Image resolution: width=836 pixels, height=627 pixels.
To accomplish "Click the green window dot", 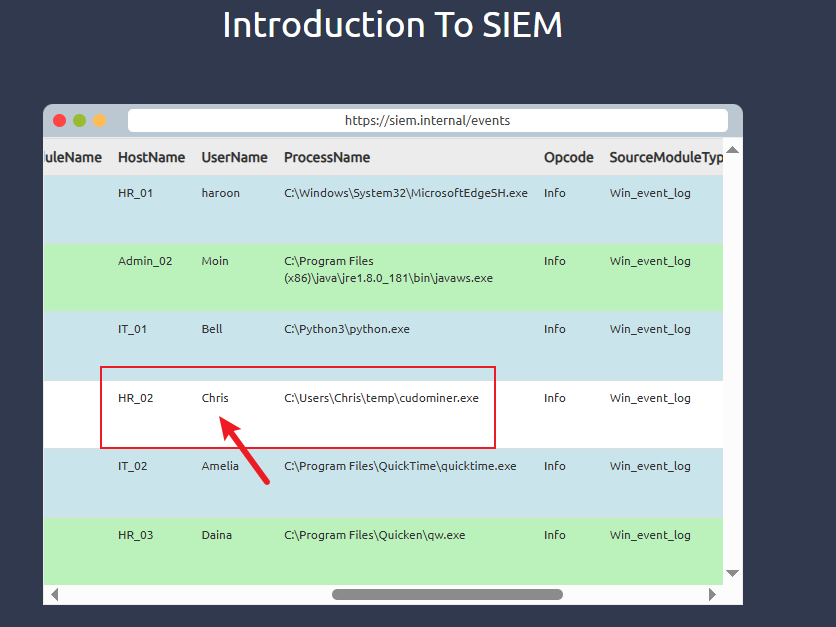I will click(x=79, y=120).
